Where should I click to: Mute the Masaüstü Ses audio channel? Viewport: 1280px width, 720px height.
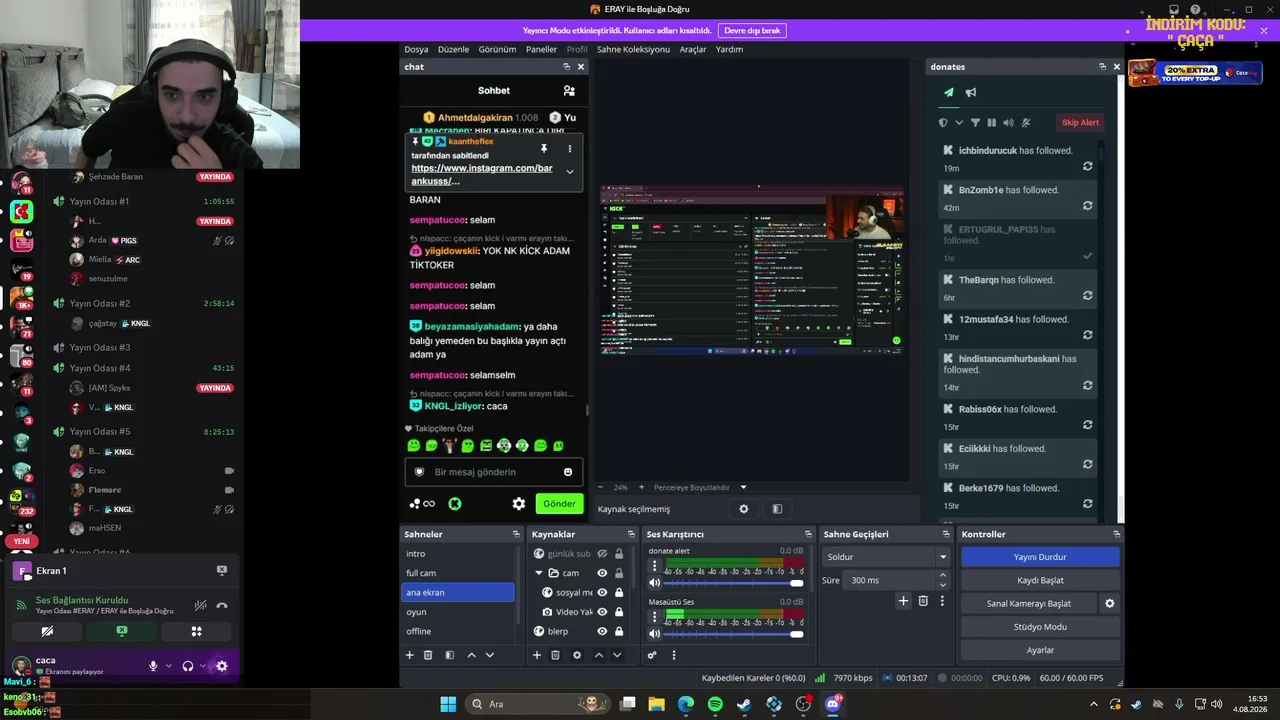tap(655, 634)
